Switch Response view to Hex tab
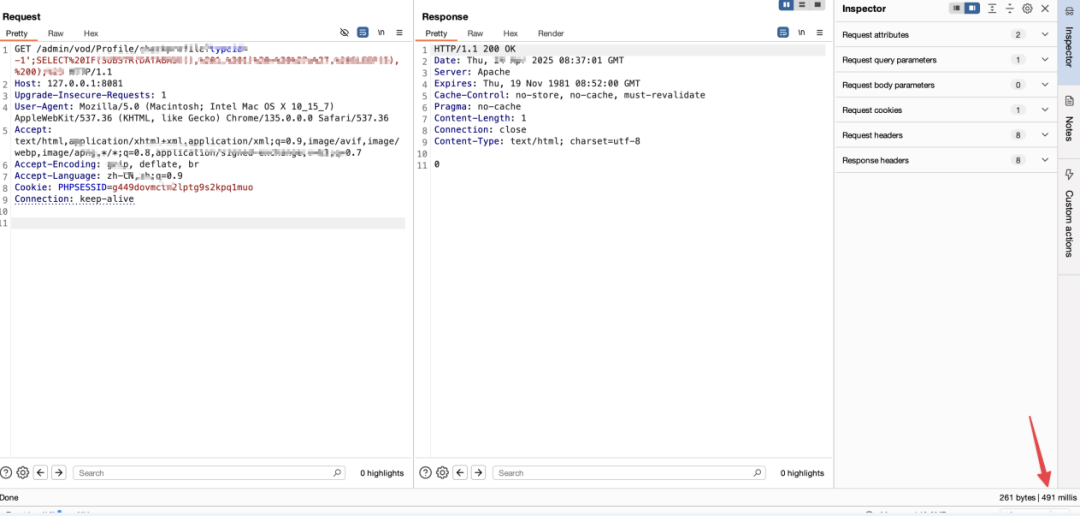The image size is (1080, 516). 510,33
